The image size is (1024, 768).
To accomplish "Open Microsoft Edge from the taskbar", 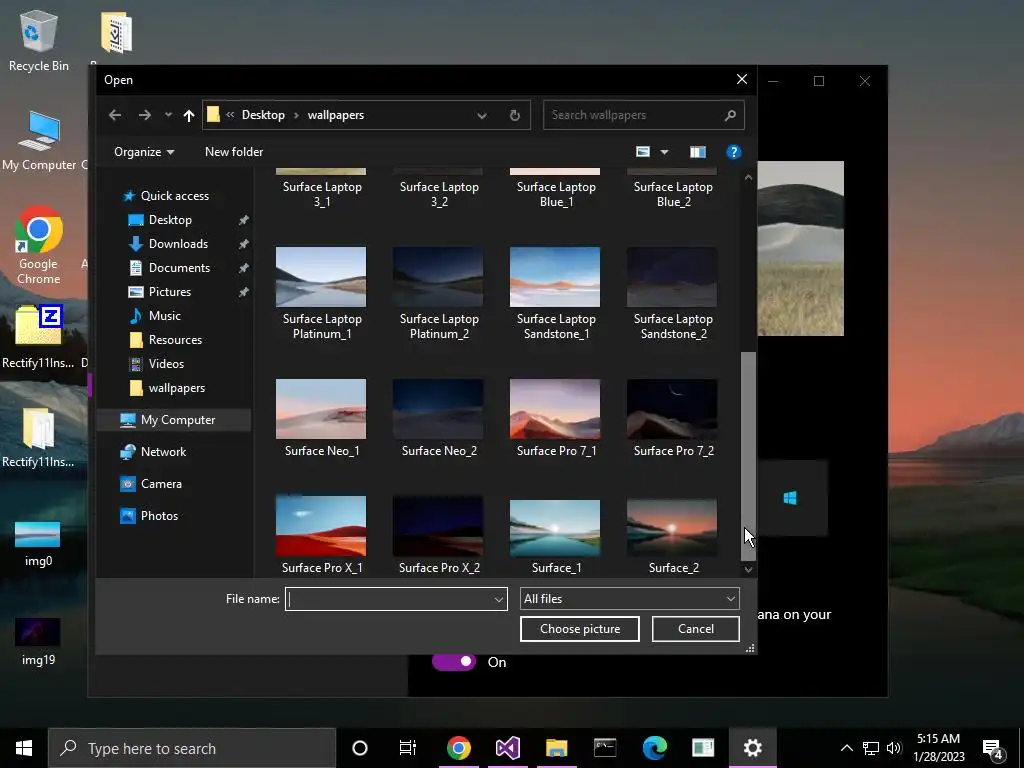I will coord(654,748).
